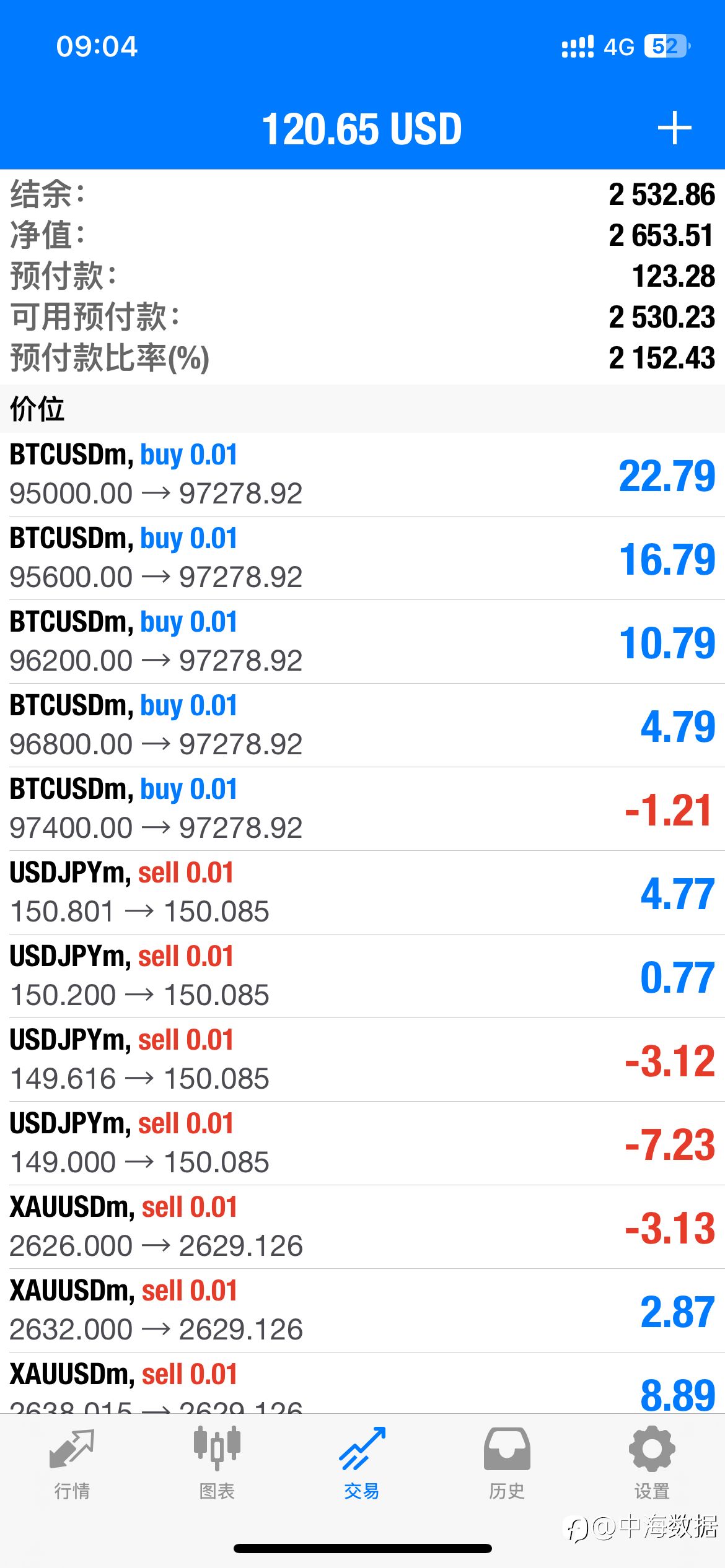Select the XAUUSDm sell at 2632.000

(362, 1310)
